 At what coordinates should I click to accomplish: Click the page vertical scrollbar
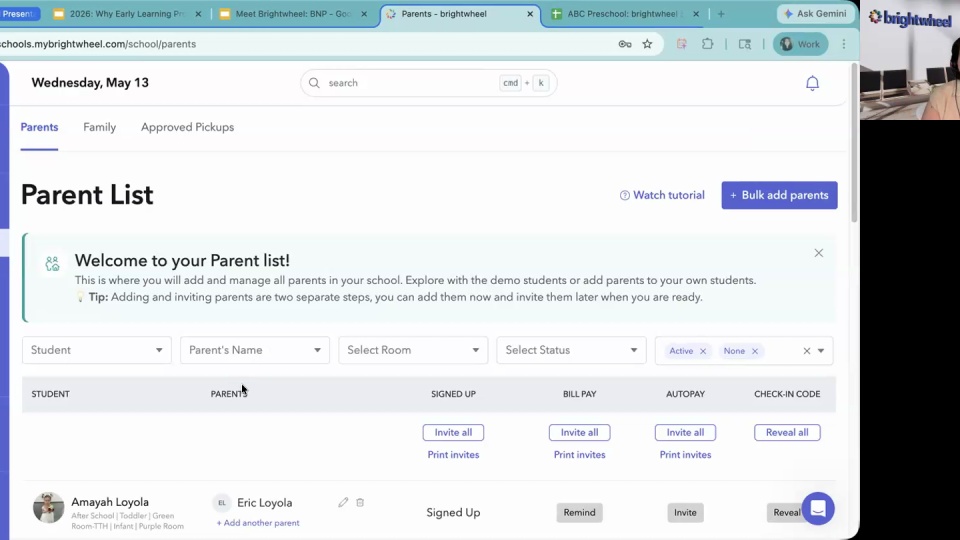pos(853,144)
